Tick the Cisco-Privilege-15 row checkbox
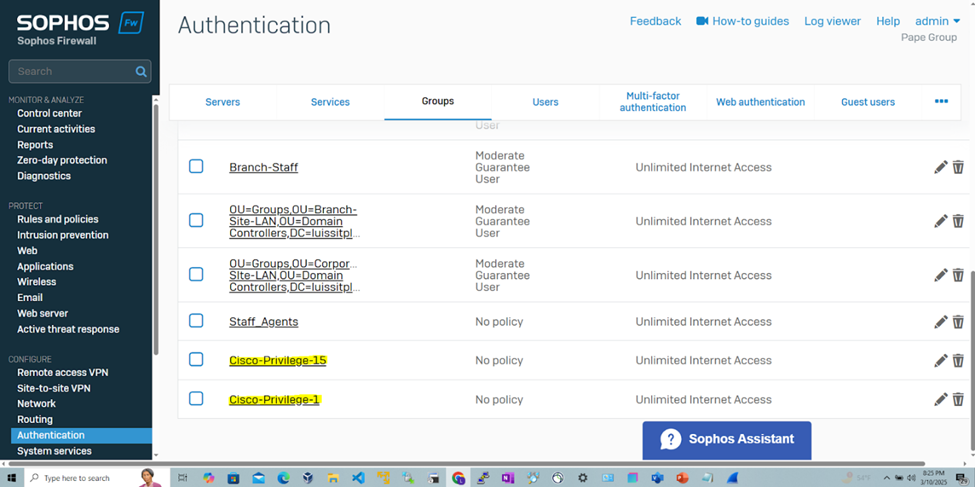This screenshot has width=975, height=487. (x=196, y=359)
